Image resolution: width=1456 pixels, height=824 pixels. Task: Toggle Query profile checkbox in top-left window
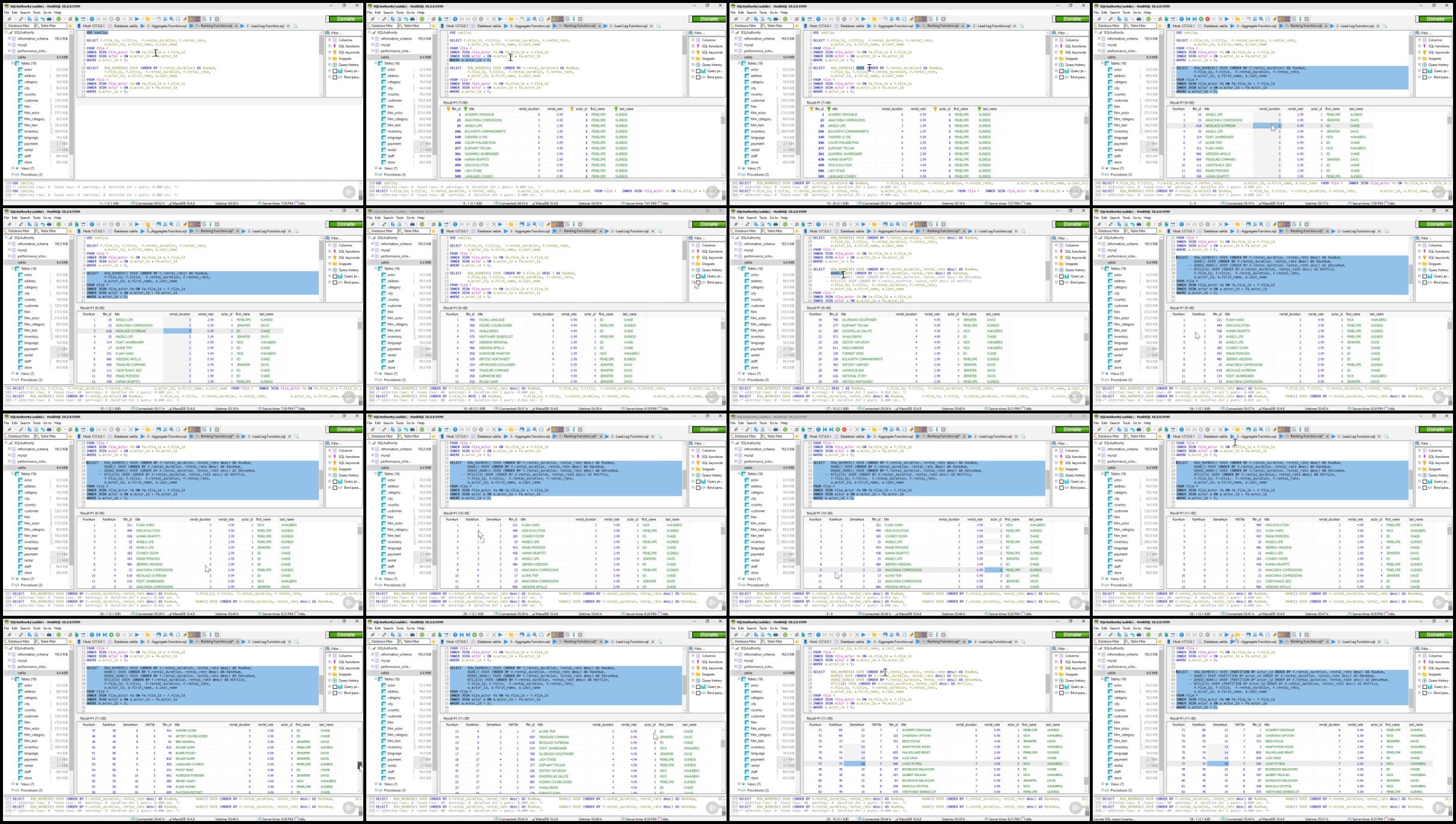pos(335,71)
